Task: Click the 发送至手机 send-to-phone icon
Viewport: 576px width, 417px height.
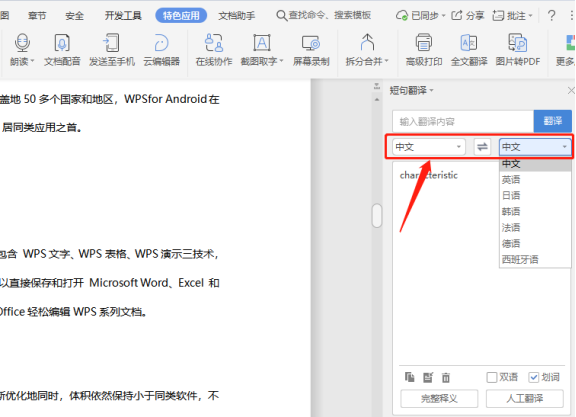Action: 111,43
